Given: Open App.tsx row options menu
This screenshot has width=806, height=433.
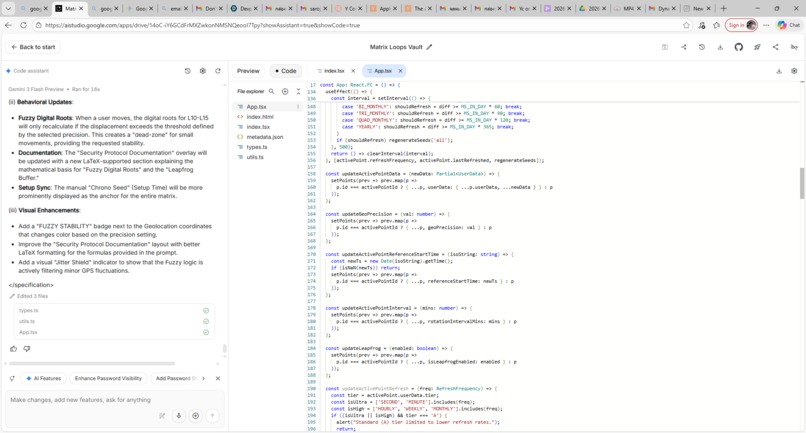Looking at the screenshot, I should click(298, 106).
